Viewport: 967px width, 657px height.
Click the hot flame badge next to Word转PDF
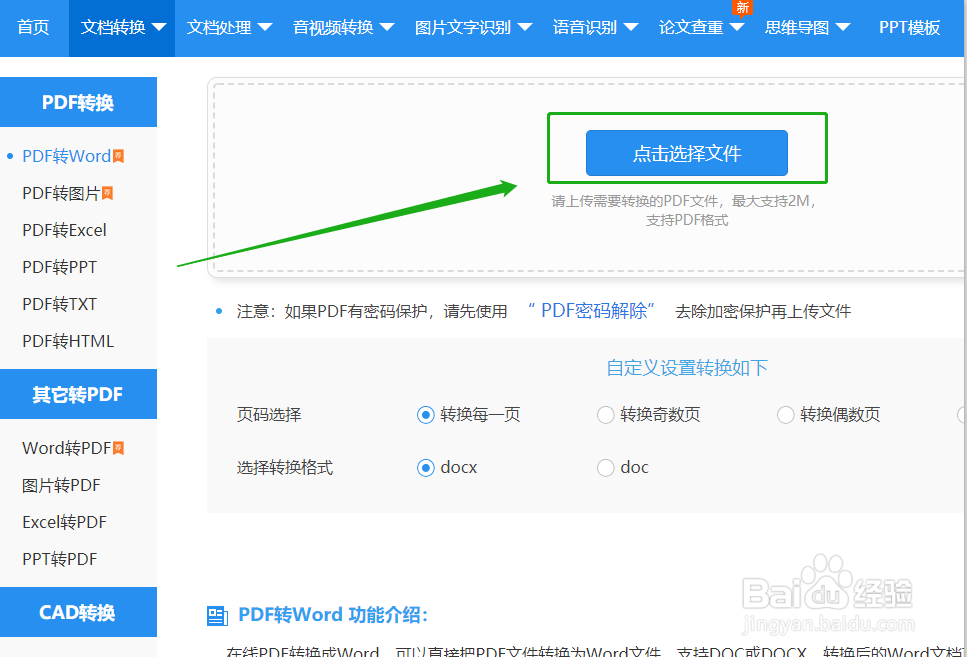pyautogui.click(x=120, y=446)
